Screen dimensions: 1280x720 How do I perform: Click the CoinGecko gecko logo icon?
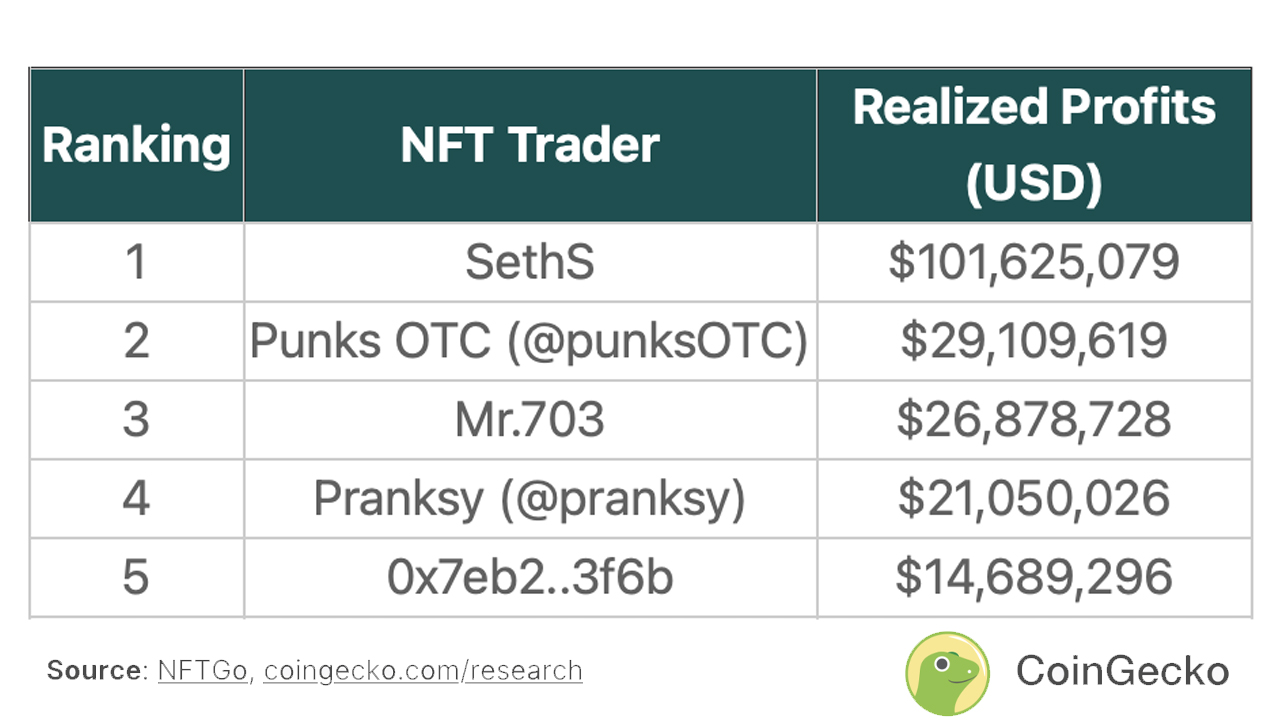946,673
